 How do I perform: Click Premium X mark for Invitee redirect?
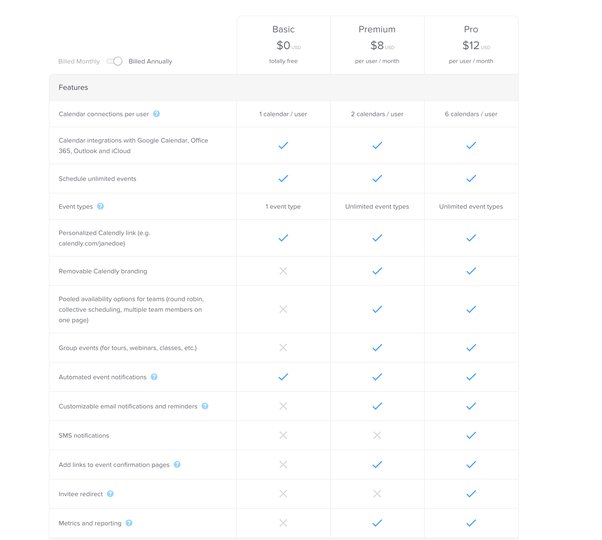click(x=377, y=494)
